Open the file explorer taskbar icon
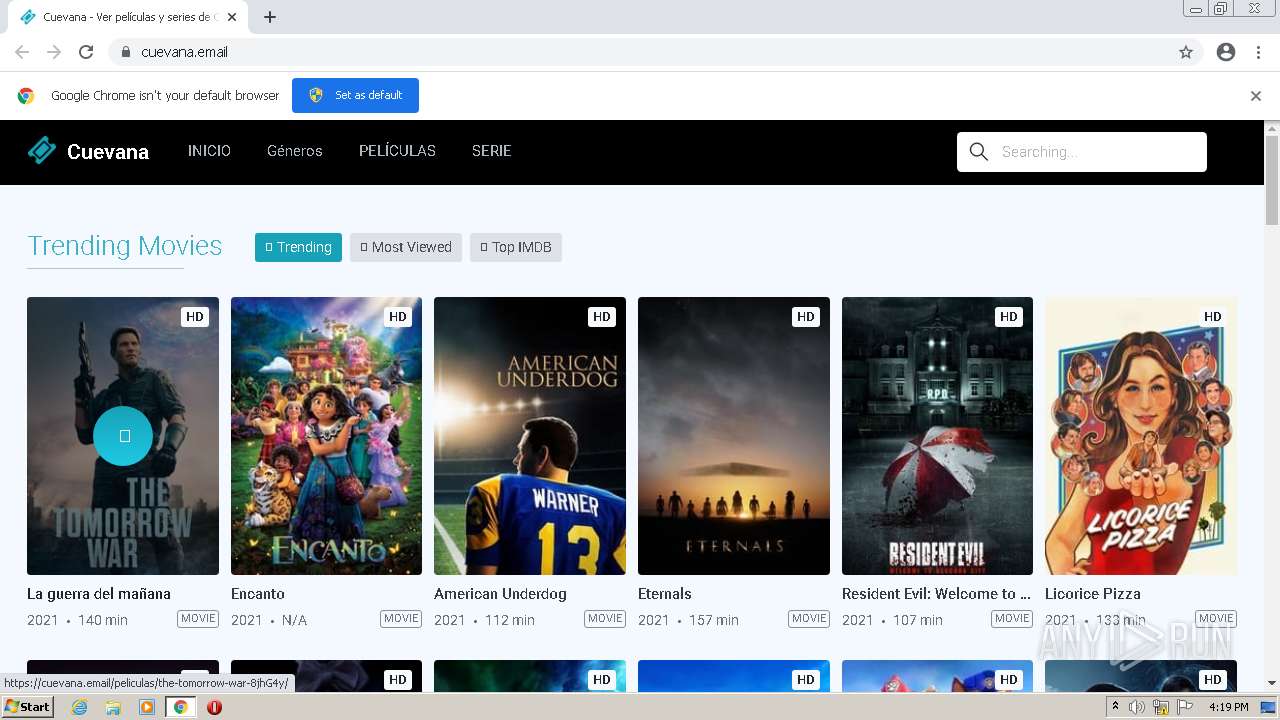This screenshot has width=1280, height=720. [113, 707]
